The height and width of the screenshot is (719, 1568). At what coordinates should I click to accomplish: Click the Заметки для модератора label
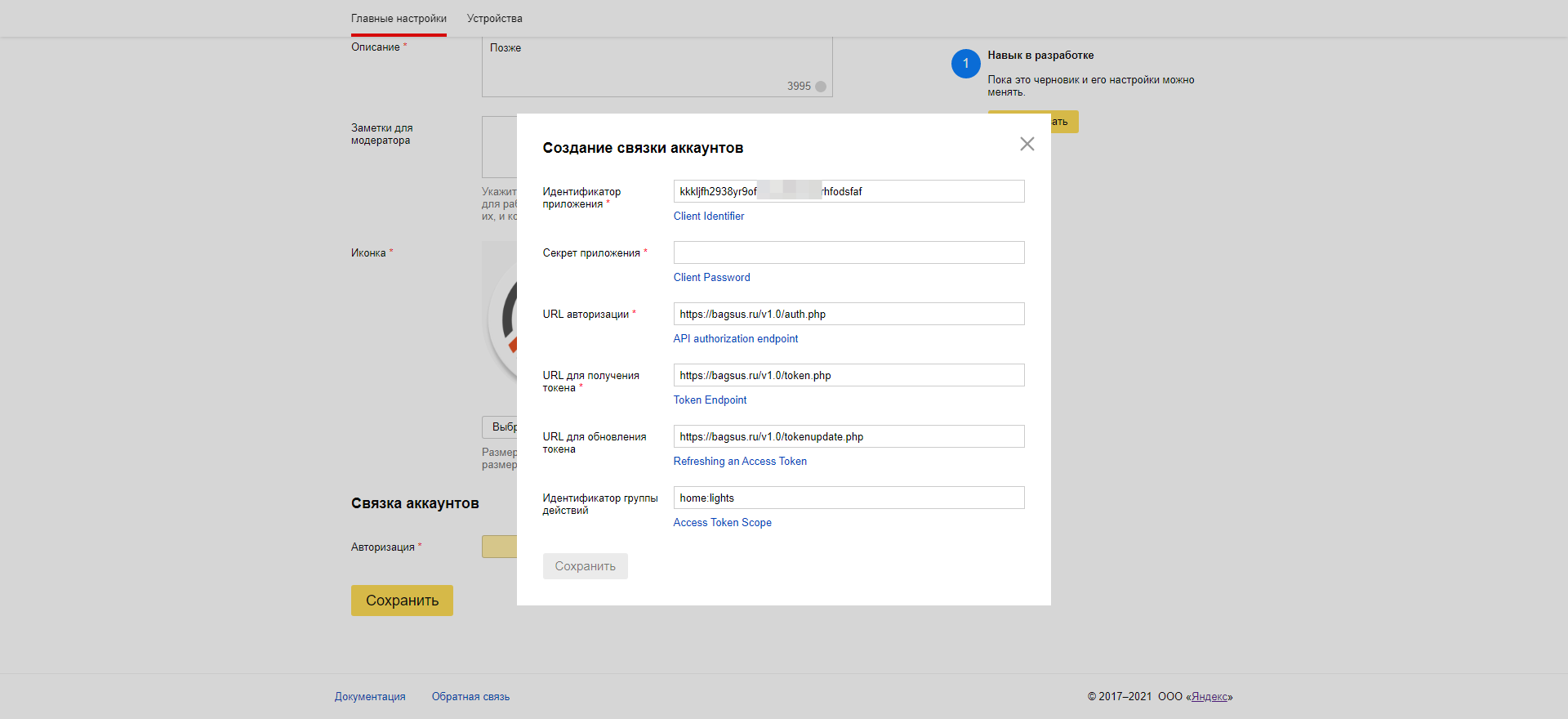pyautogui.click(x=381, y=134)
